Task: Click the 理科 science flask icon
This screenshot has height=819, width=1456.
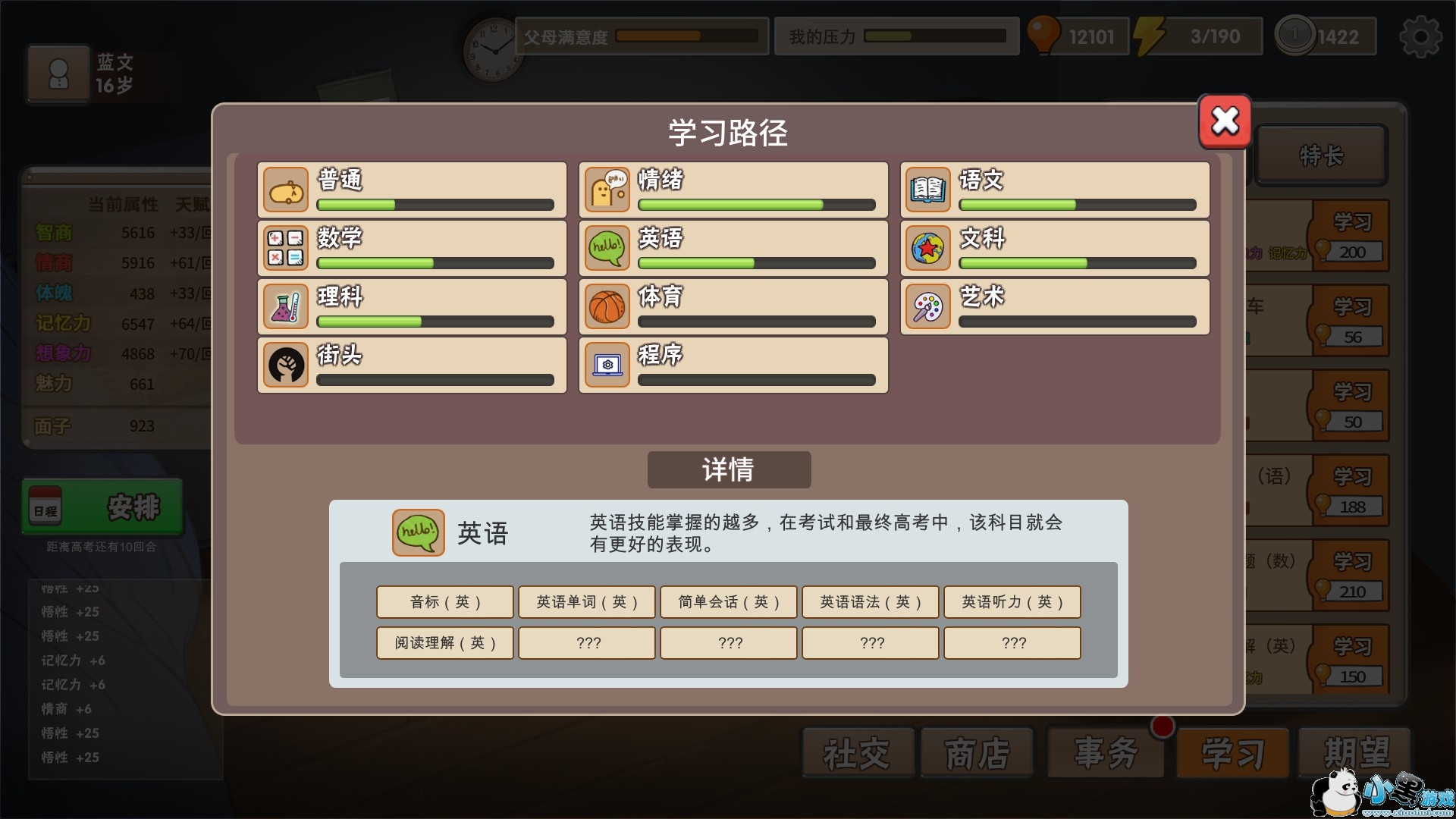Action: tap(286, 306)
